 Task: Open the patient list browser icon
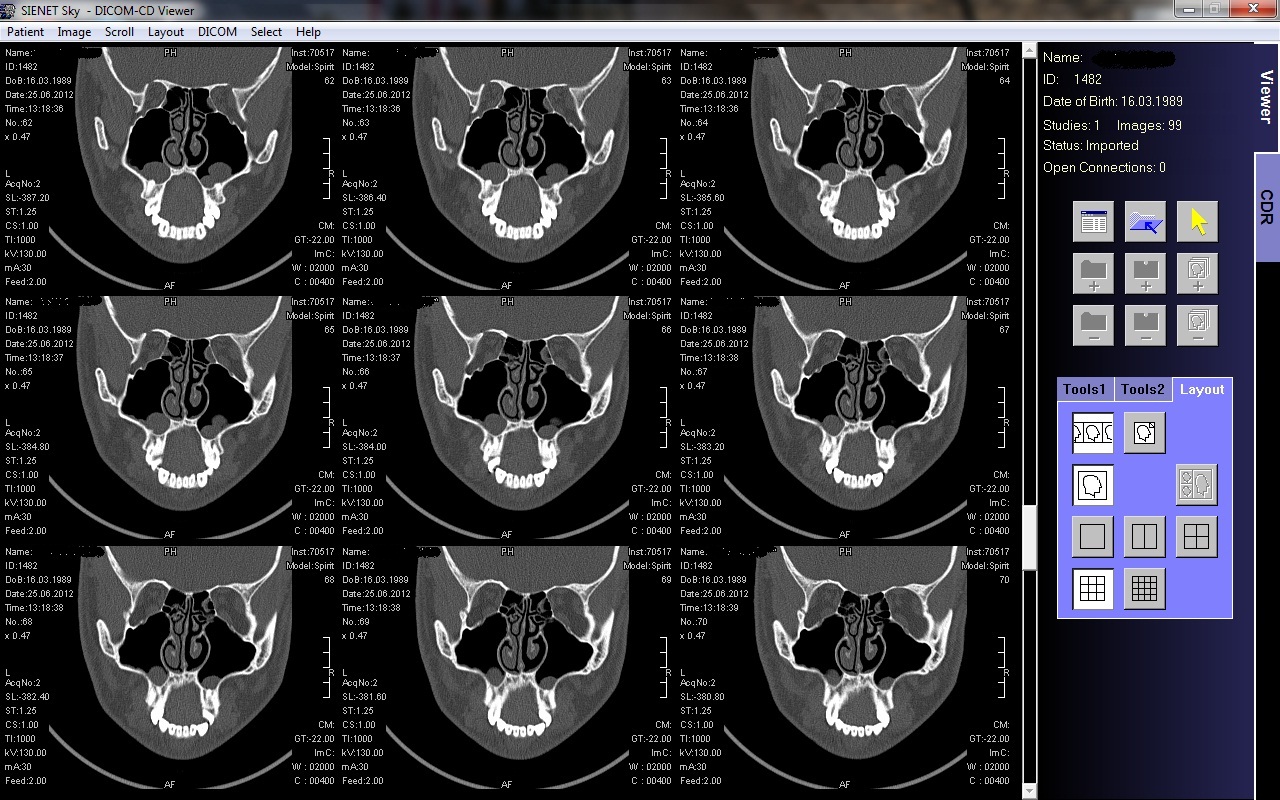1093,222
